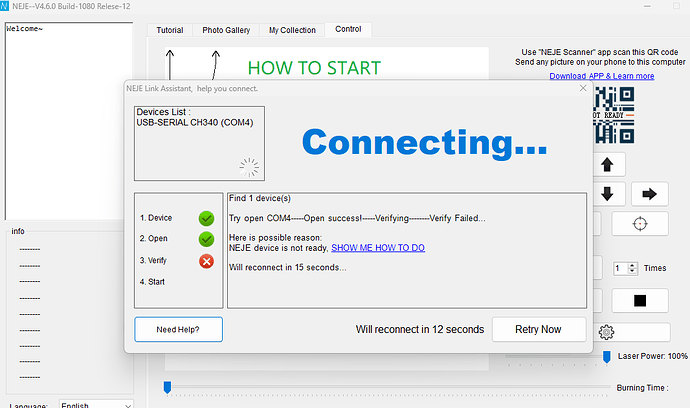Adjust the Laser Power slider handle
690x408 pixels.
click(606, 357)
